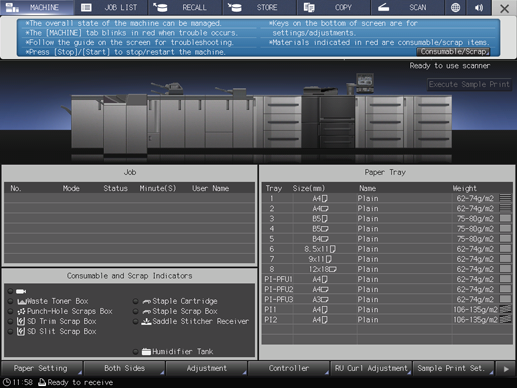517x388 pixels.
Task: Click the toner indicator light at list top
Action: coord(10,291)
